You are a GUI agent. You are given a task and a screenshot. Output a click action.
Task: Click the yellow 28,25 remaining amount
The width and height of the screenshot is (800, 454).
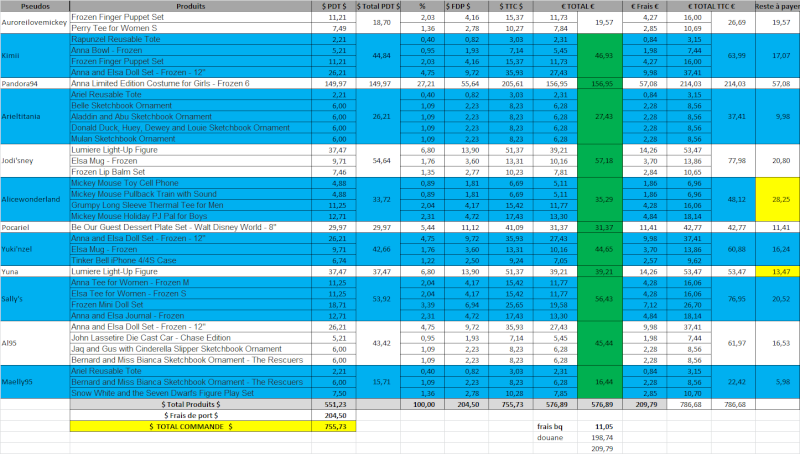(x=777, y=199)
